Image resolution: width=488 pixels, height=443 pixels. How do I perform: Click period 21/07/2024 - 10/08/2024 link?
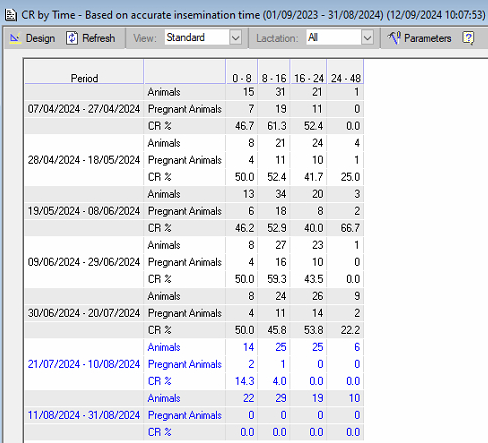(x=84, y=364)
